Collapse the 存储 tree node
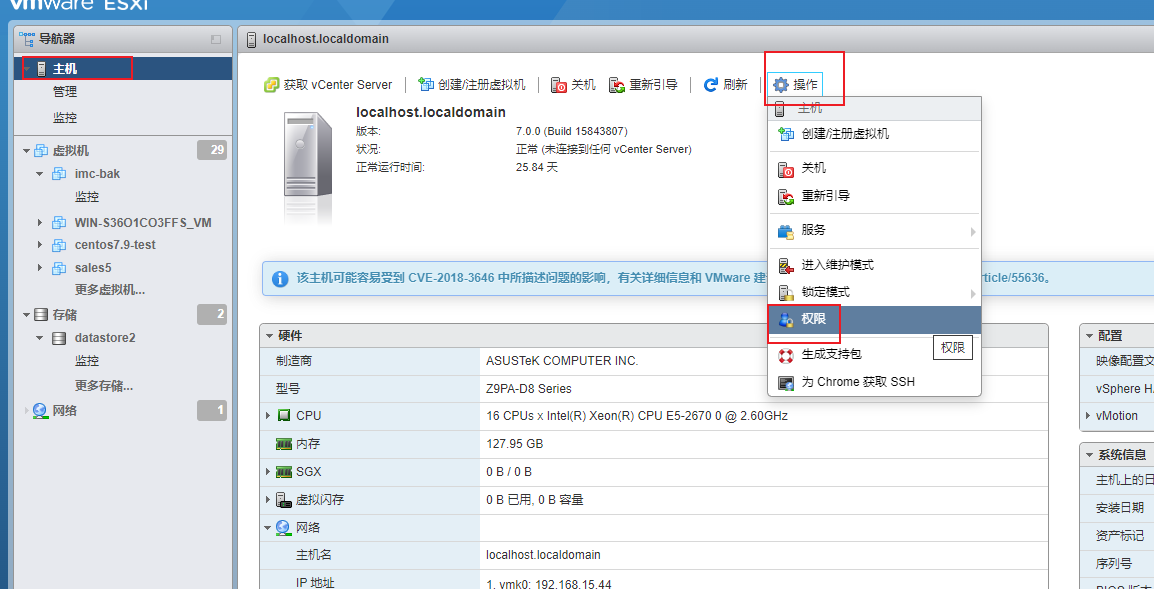The image size is (1154, 589). [26, 315]
